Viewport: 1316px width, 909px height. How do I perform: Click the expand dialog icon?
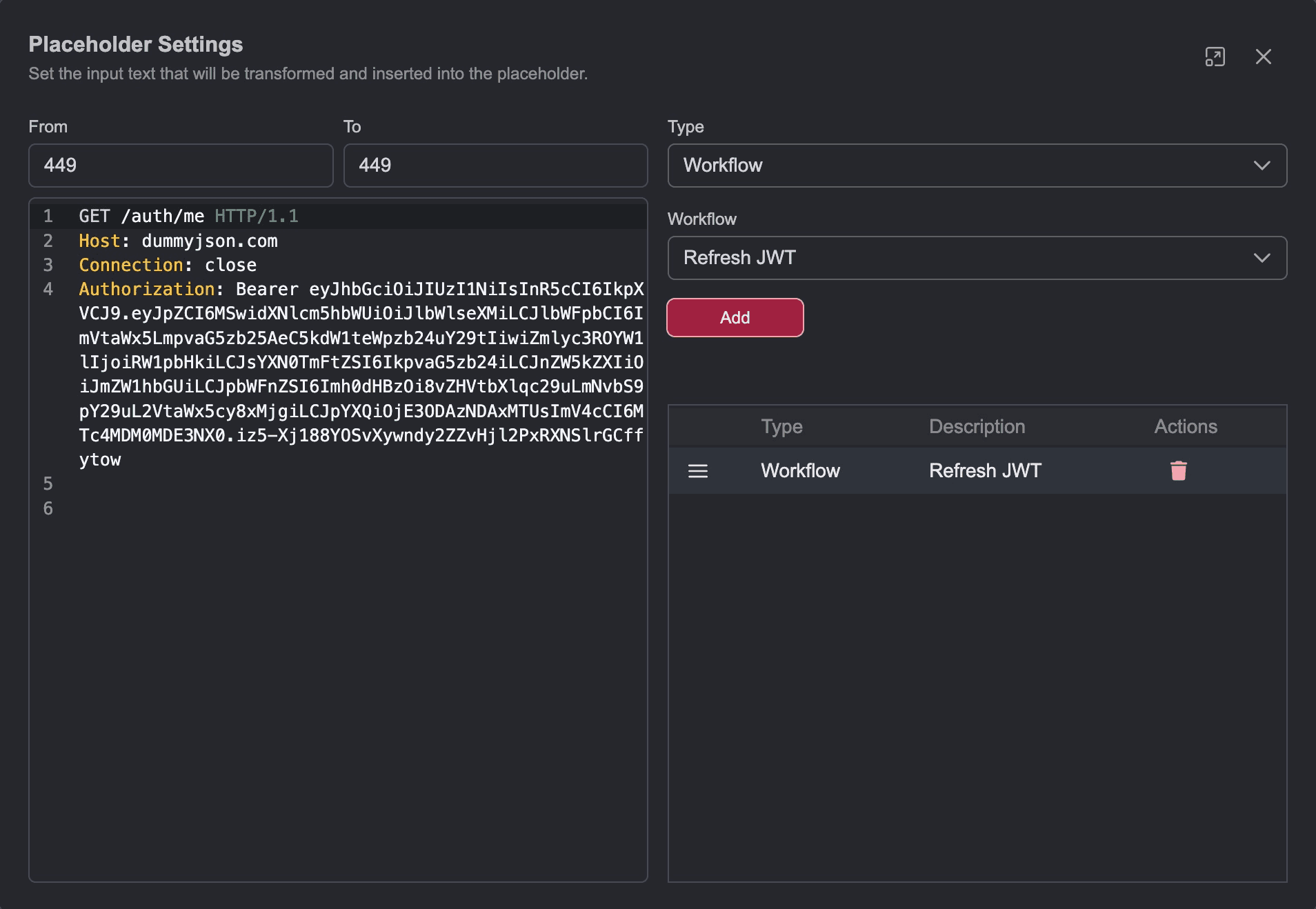pyautogui.click(x=1215, y=57)
